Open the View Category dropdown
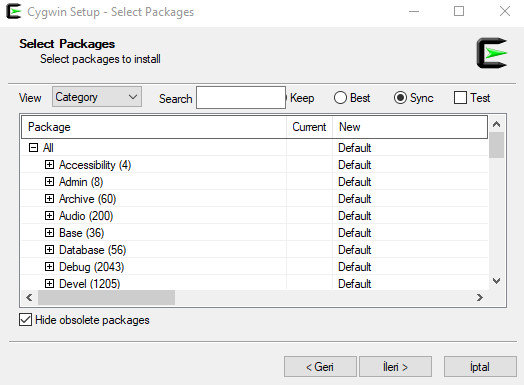This screenshot has height=385, width=524. pyautogui.click(x=97, y=97)
